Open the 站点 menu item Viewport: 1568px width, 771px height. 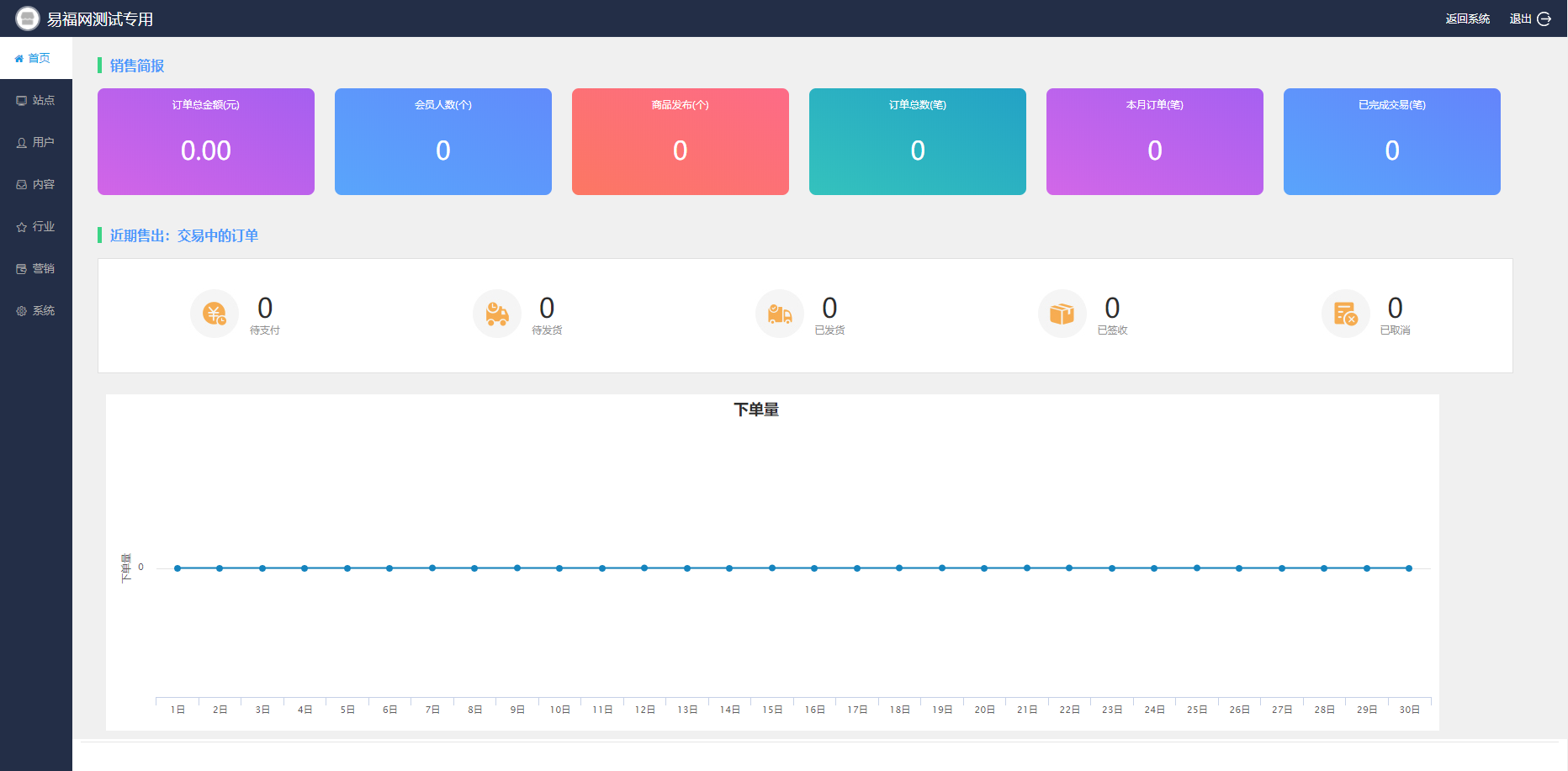[x=36, y=100]
